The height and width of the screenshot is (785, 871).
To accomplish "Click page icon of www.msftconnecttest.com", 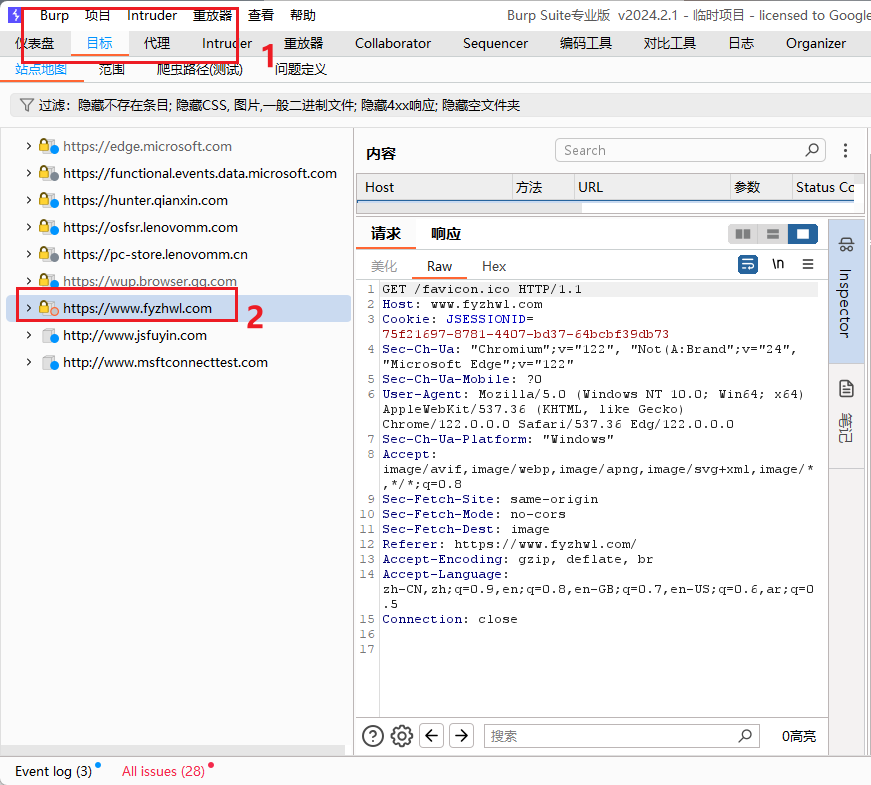I will [50, 363].
